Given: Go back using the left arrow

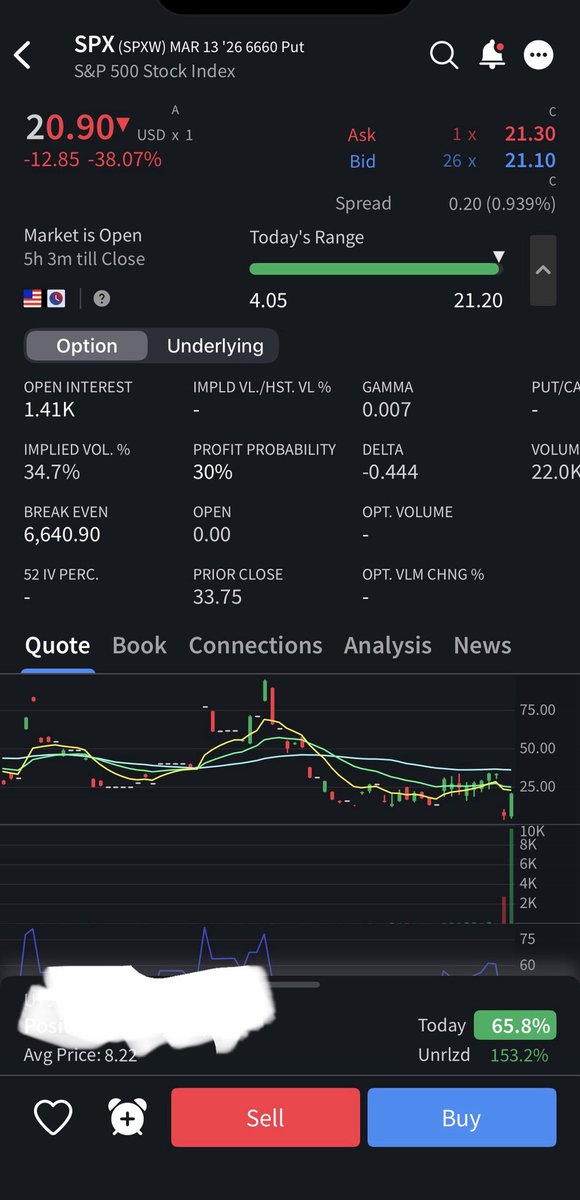Looking at the screenshot, I should point(23,55).
